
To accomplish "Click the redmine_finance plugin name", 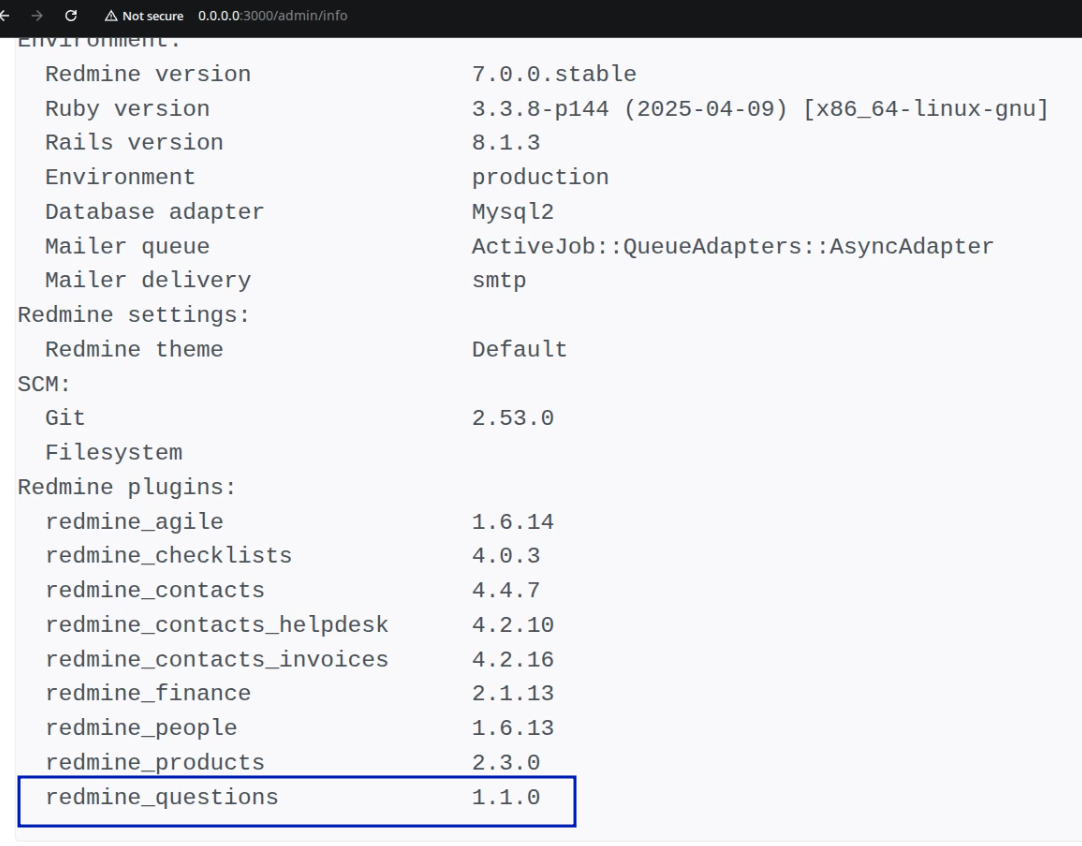I will [x=148, y=693].
